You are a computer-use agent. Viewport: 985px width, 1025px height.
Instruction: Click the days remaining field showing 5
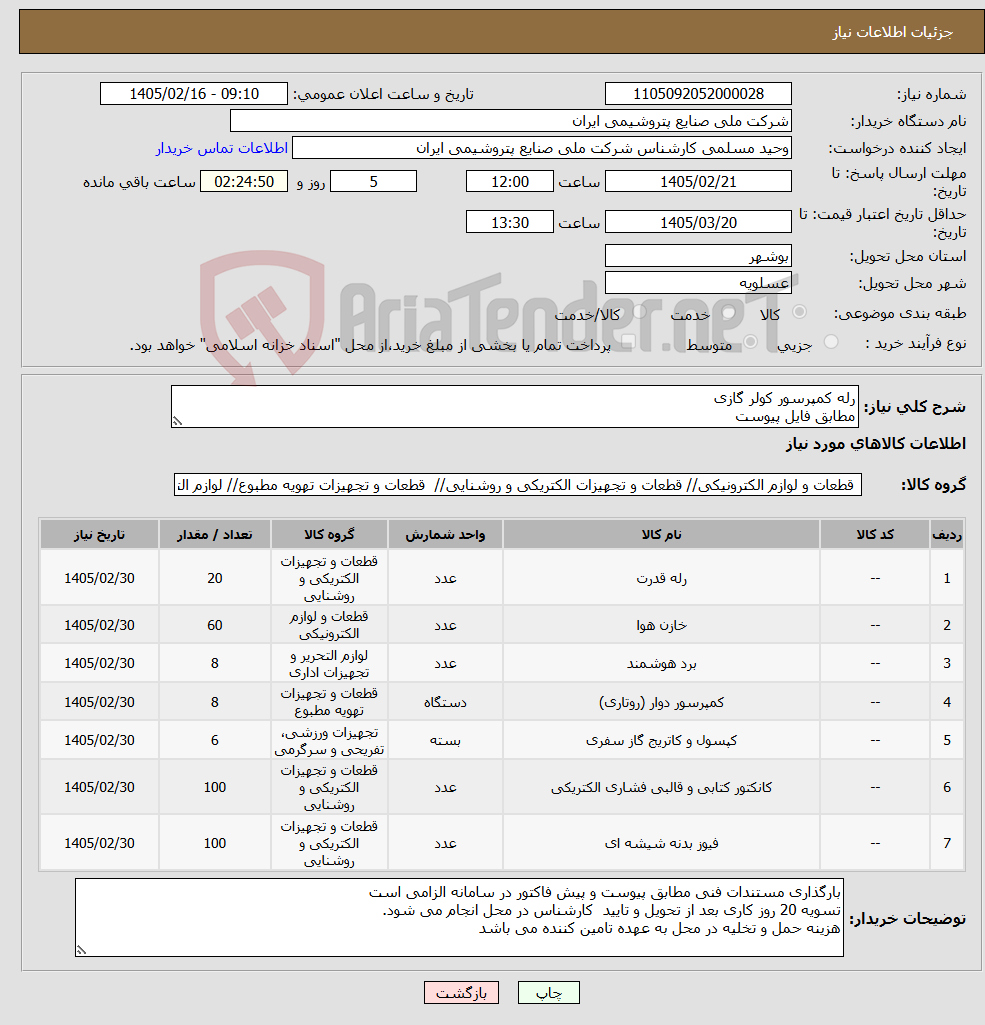373,181
